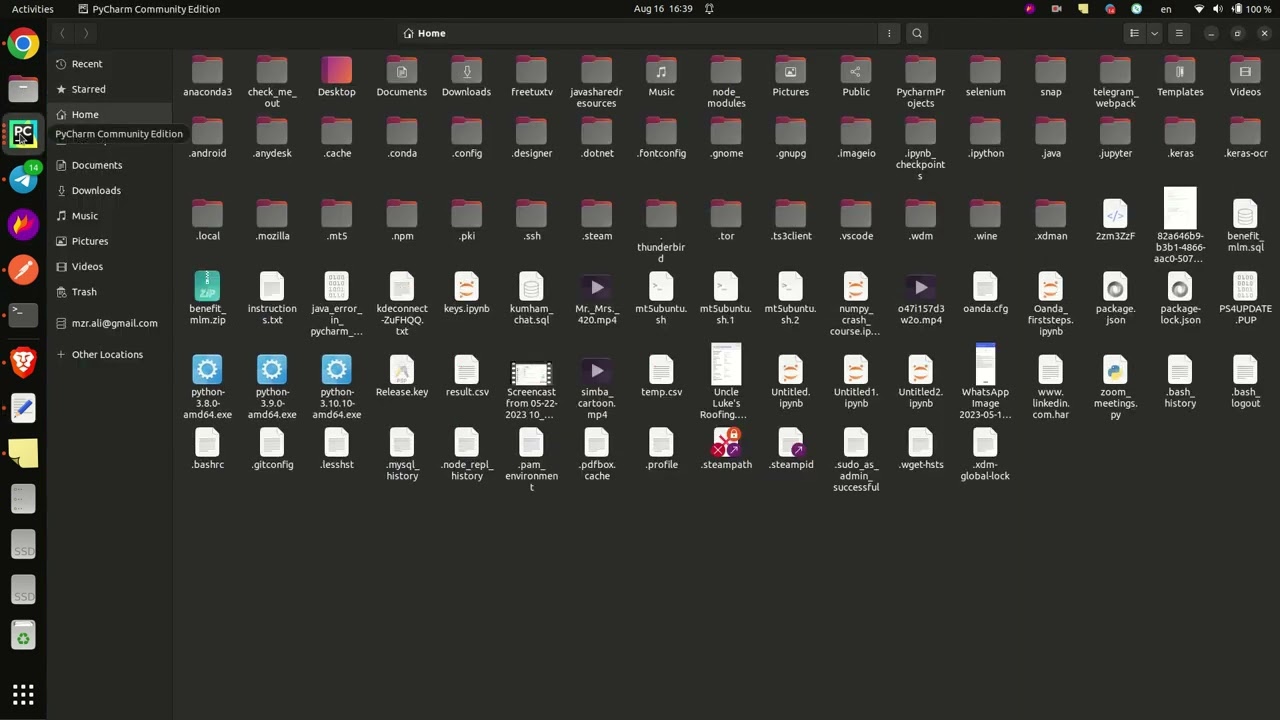Viewport: 1280px width, 720px height.
Task: Select the file named .gitconfig
Action: click(x=272, y=449)
